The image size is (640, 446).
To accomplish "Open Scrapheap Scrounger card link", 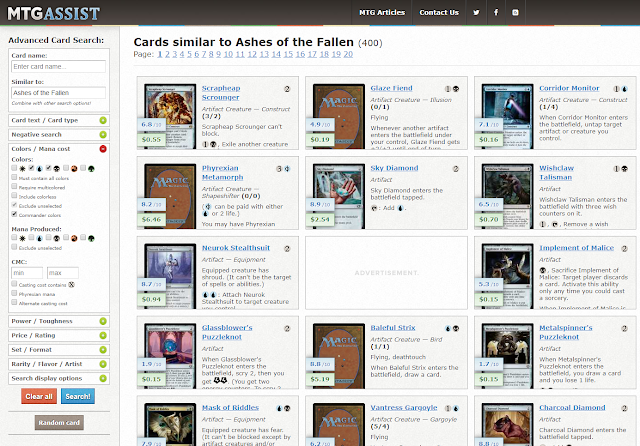I will click(x=221, y=93).
